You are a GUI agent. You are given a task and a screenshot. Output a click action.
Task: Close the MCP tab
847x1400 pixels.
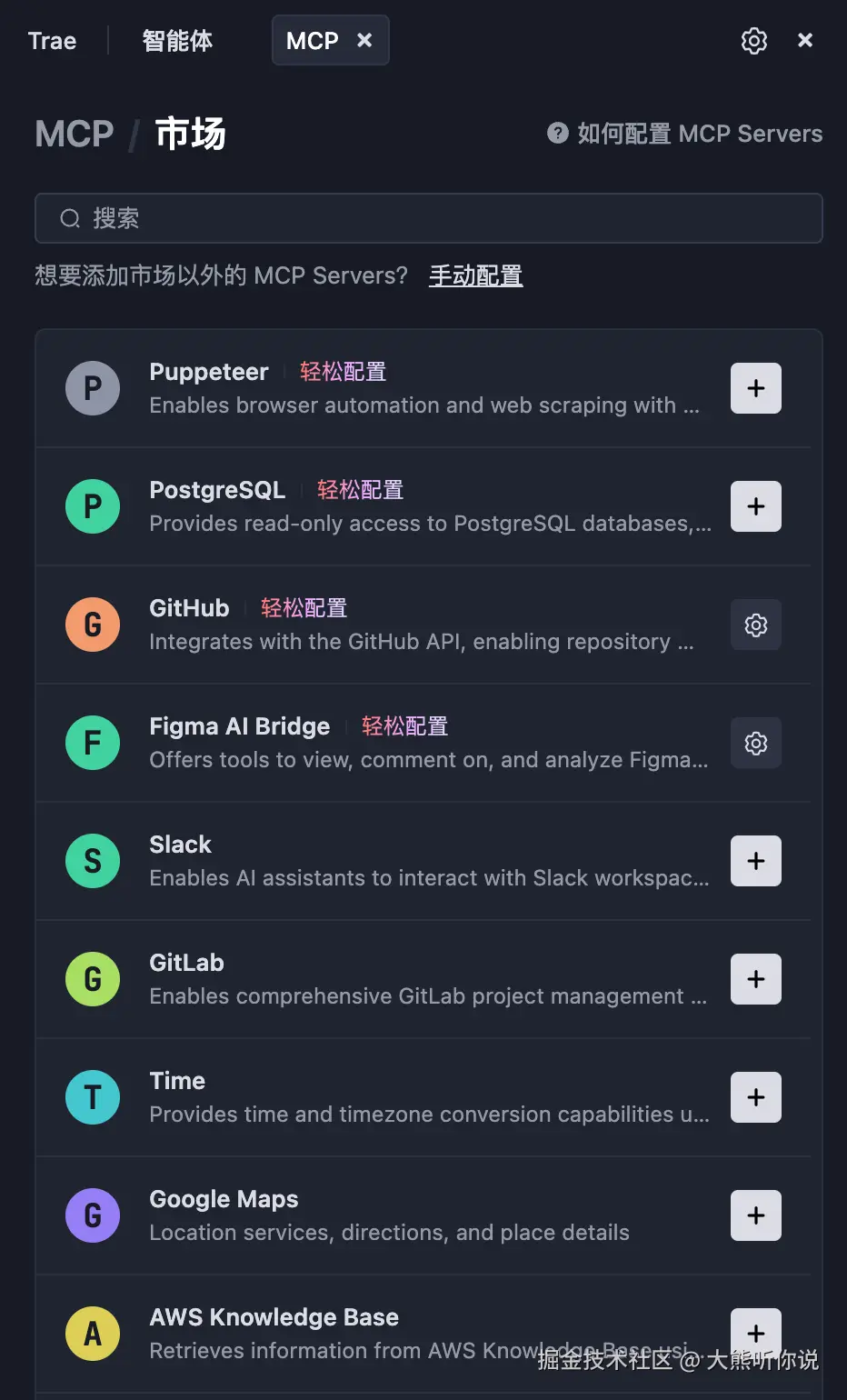click(x=364, y=40)
